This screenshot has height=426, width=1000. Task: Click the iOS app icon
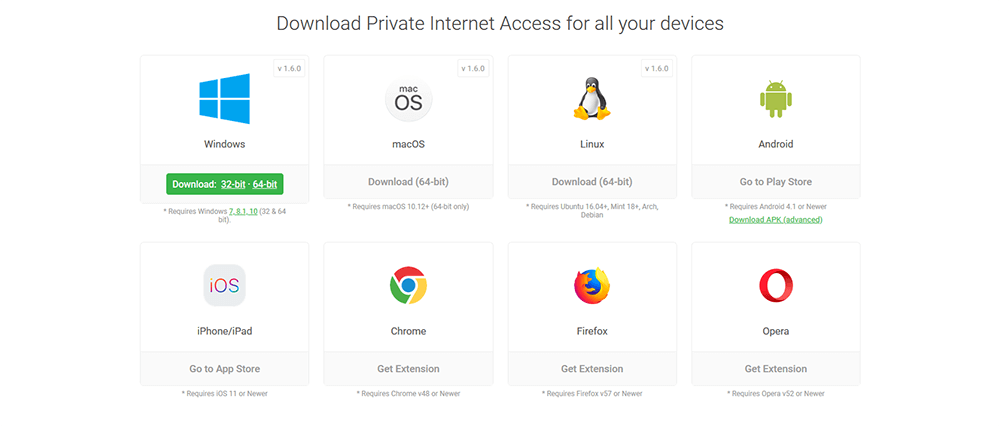click(224, 286)
